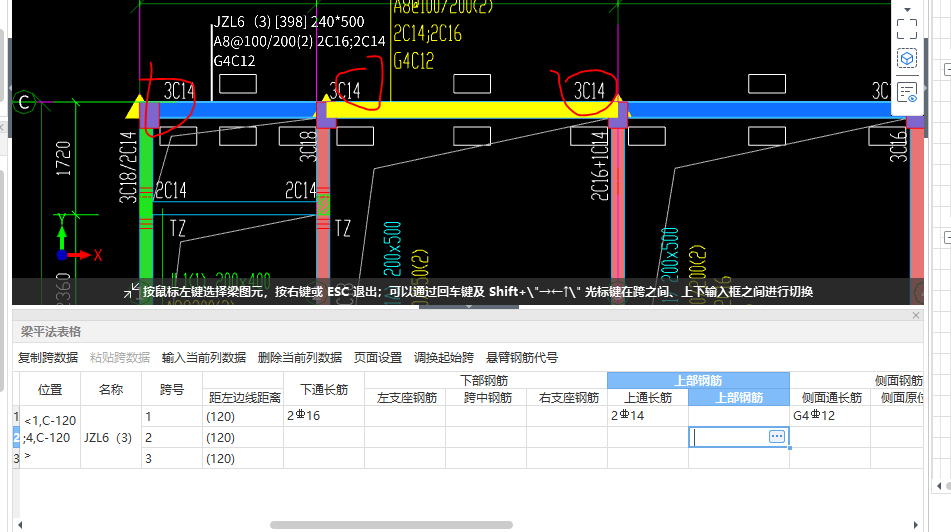The height and width of the screenshot is (532, 951).
Task: Click the empty 跨中钢筋 cell in span 2 row
Action: tap(486, 437)
